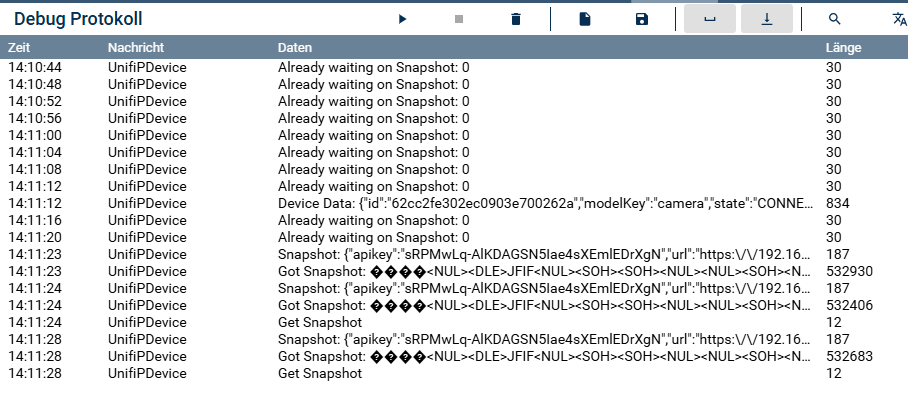Sort by the Zeit column header
This screenshot has width=908, height=415.
pos(21,48)
